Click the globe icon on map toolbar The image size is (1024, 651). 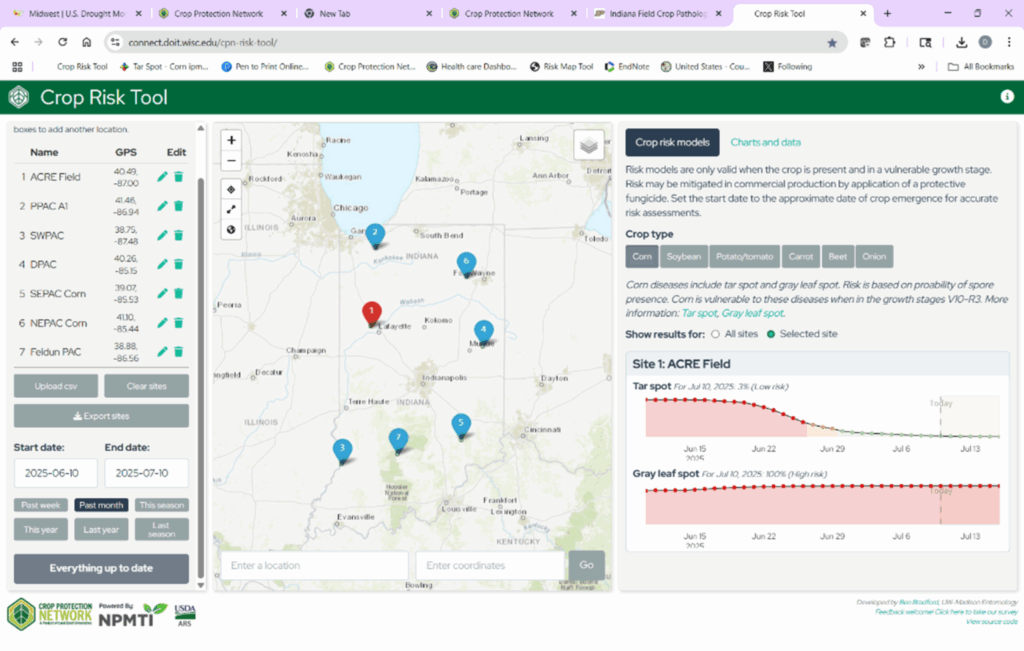[231, 230]
